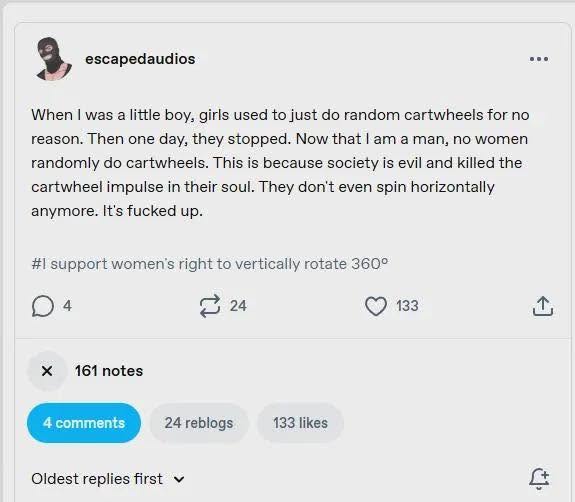Screen dimensions: 575x502
Task: Open the three-dot post options menu
Action: point(539,59)
